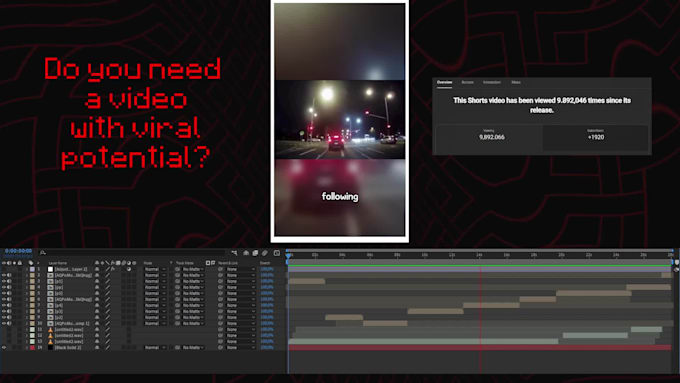Click the blue current time indicator playhead
Image resolution: width=680 pixels, height=383 pixels.
(x=288, y=256)
